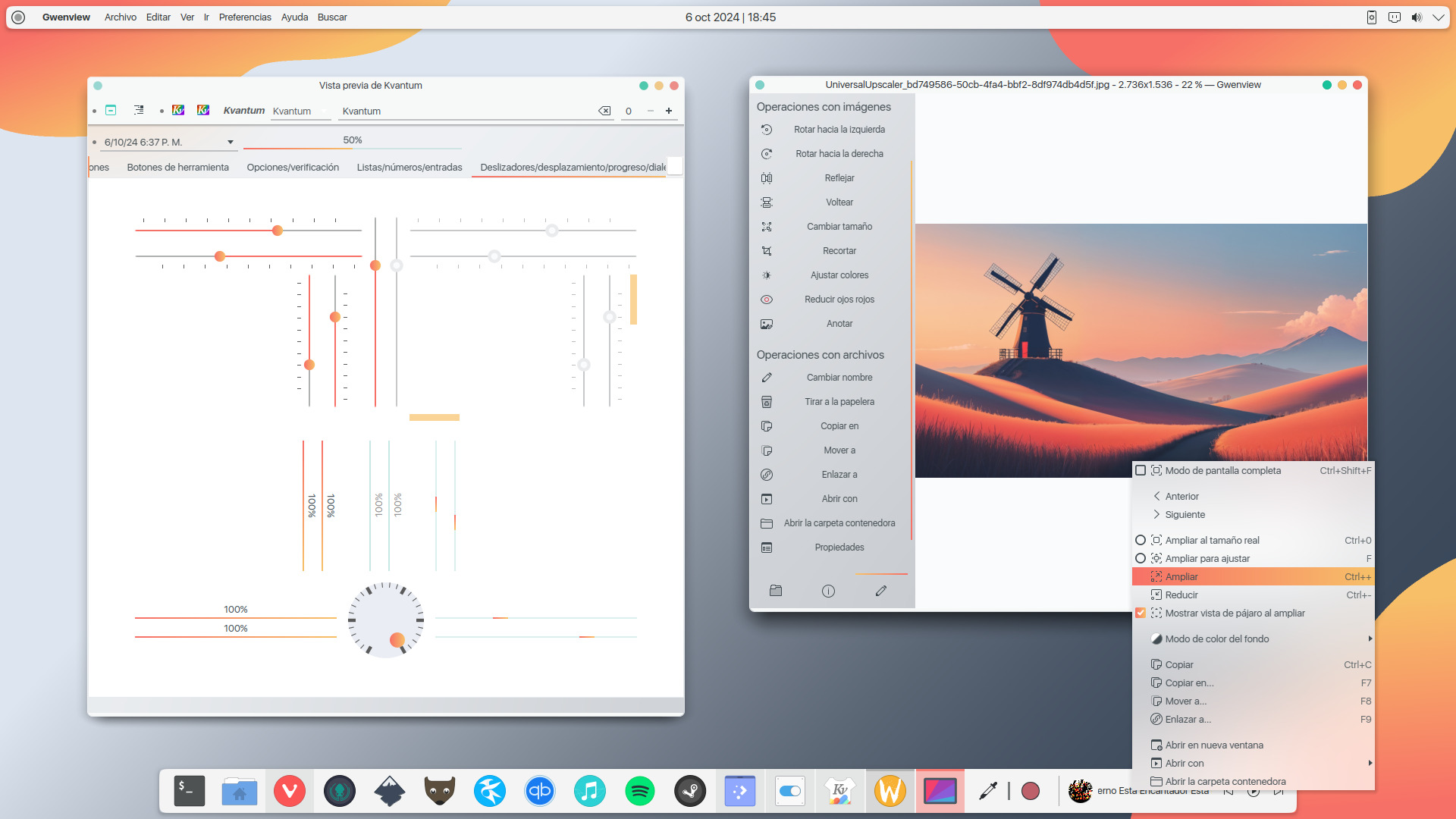Click the plus stepper on the spin box
The image size is (1456, 819).
coord(669,111)
